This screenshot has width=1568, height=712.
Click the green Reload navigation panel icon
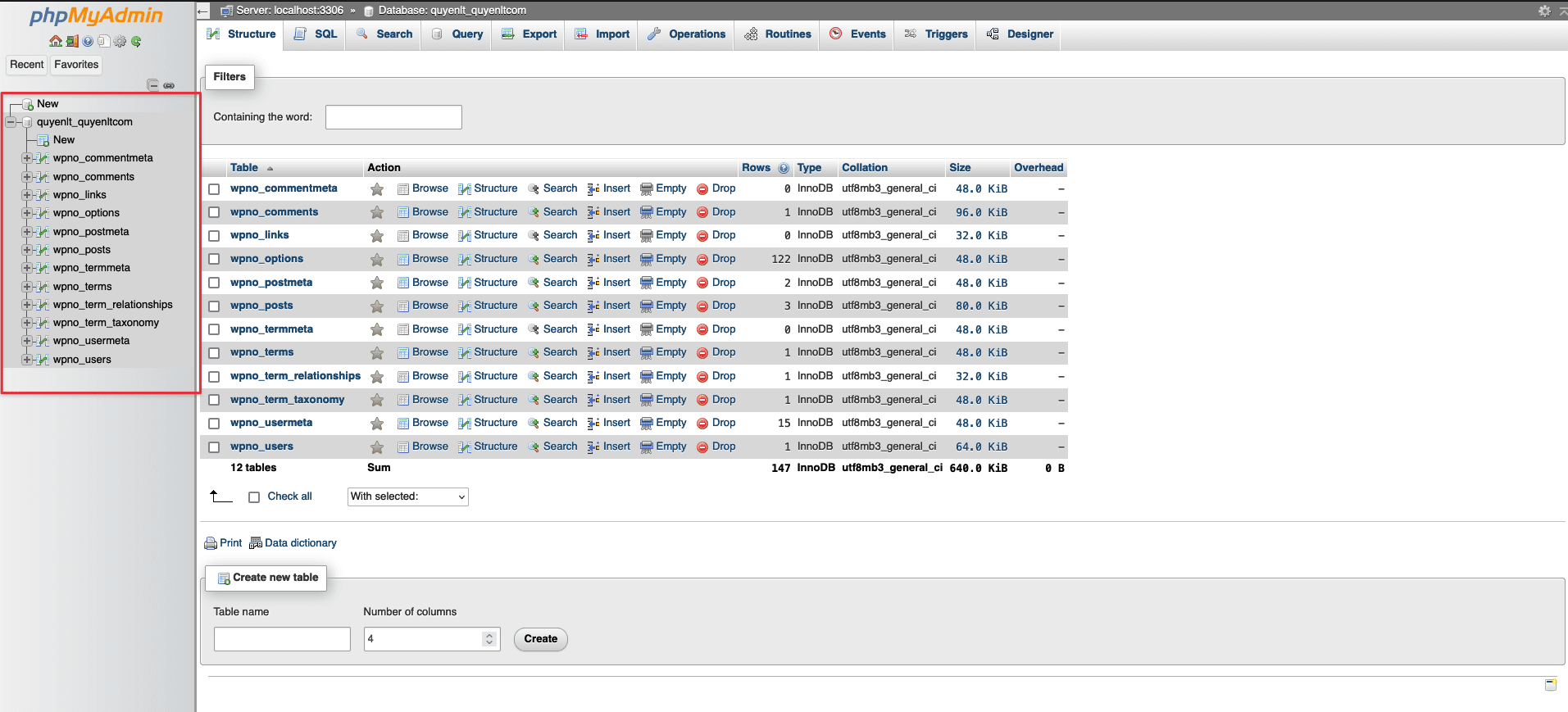coord(136,42)
